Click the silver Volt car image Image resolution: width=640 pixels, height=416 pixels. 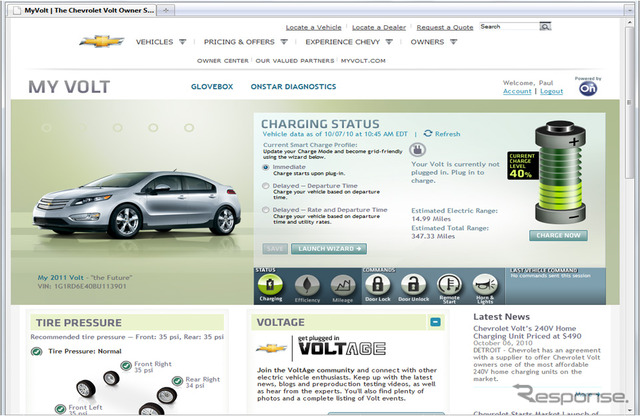(x=137, y=204)
